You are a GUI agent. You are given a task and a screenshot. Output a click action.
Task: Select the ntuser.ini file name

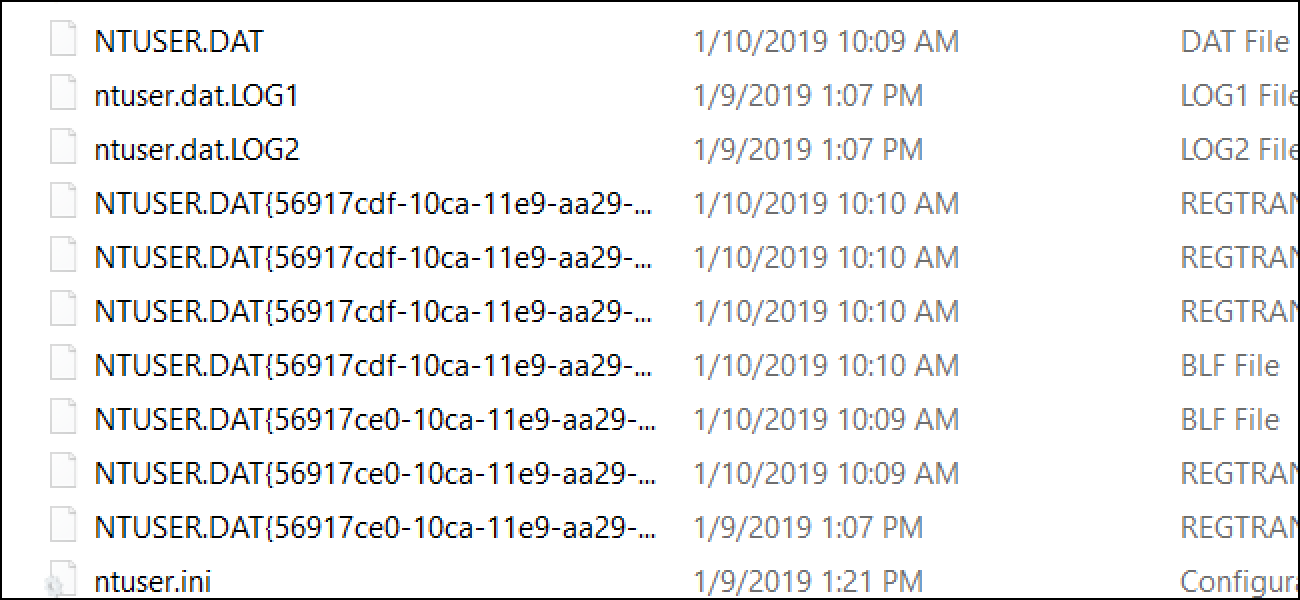[152, 581]
